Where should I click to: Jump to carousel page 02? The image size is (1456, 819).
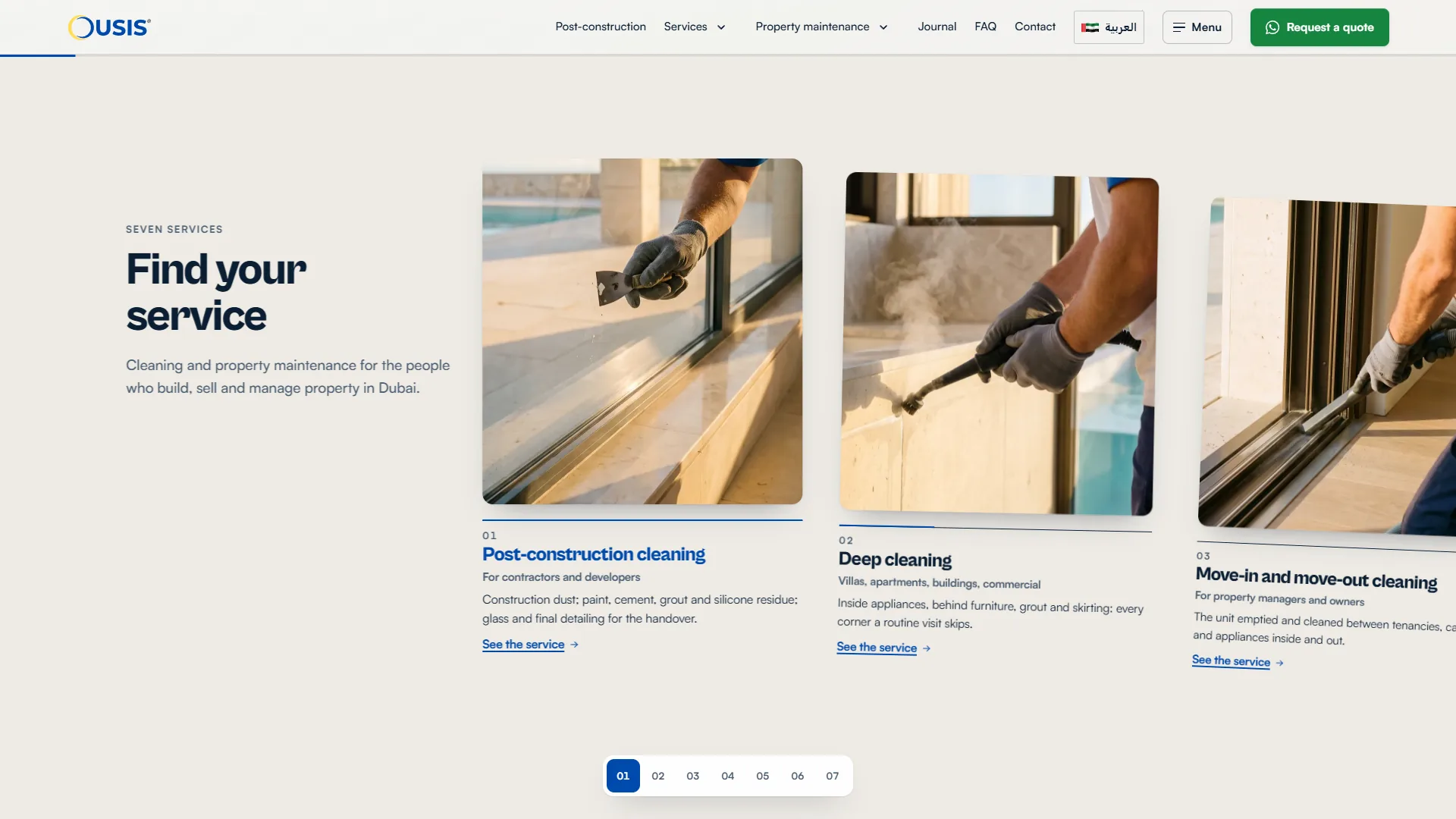pyautogui.click(x=658, y=776)
